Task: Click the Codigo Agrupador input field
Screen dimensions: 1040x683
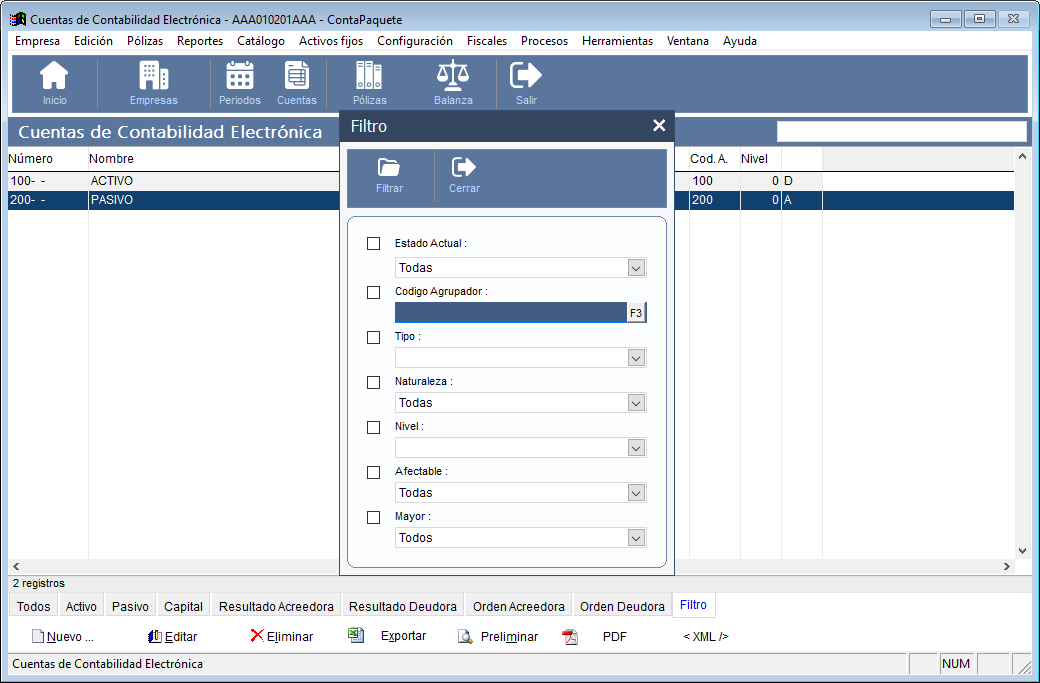Action: tap(511, 313)
